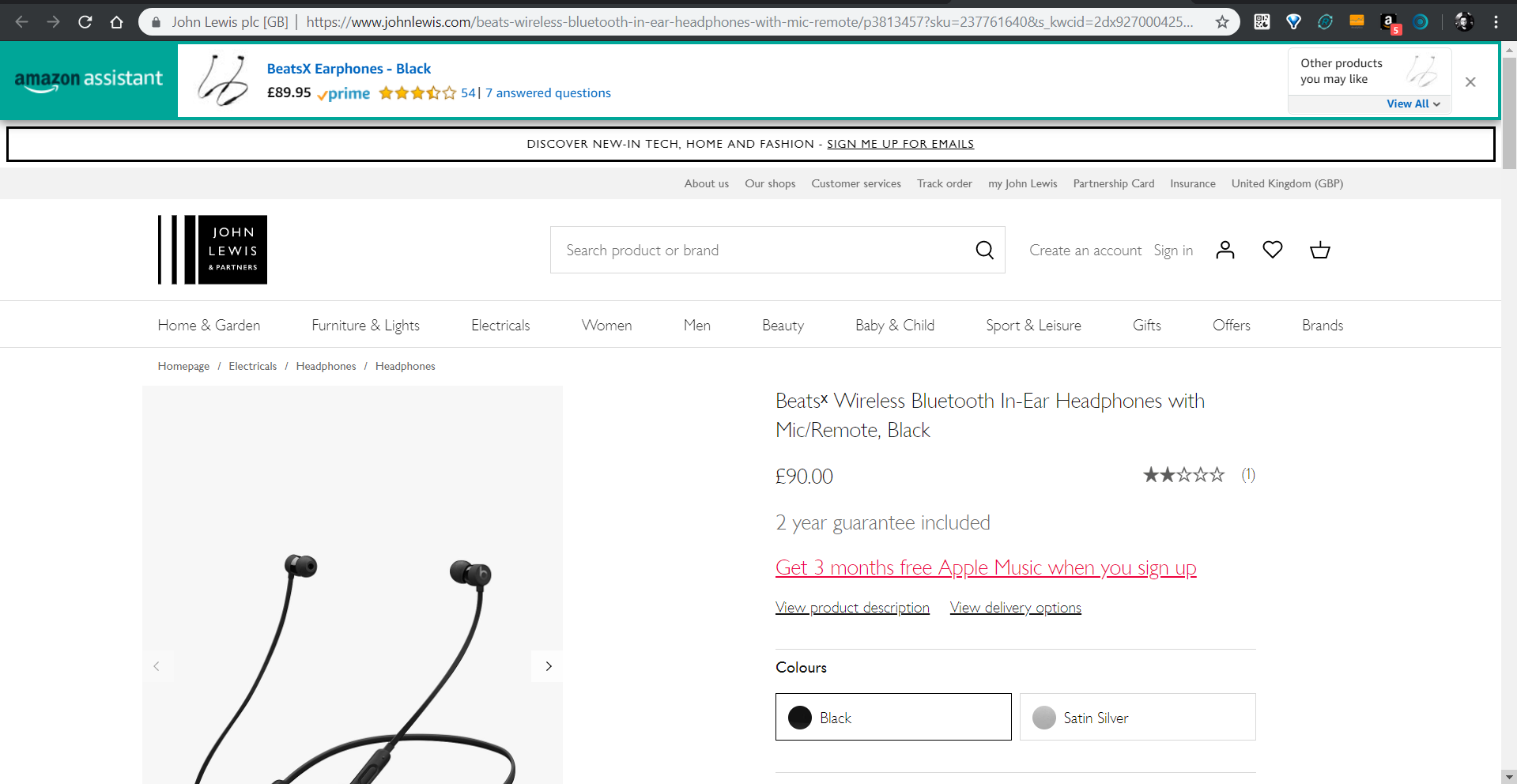Click the Amazon star rating icons
The width and height of the screenshot is (1517, 784).
coord(417,93)
